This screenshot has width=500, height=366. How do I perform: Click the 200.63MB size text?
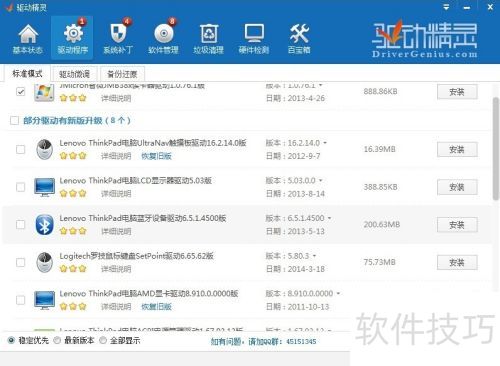tap(382, 225)
